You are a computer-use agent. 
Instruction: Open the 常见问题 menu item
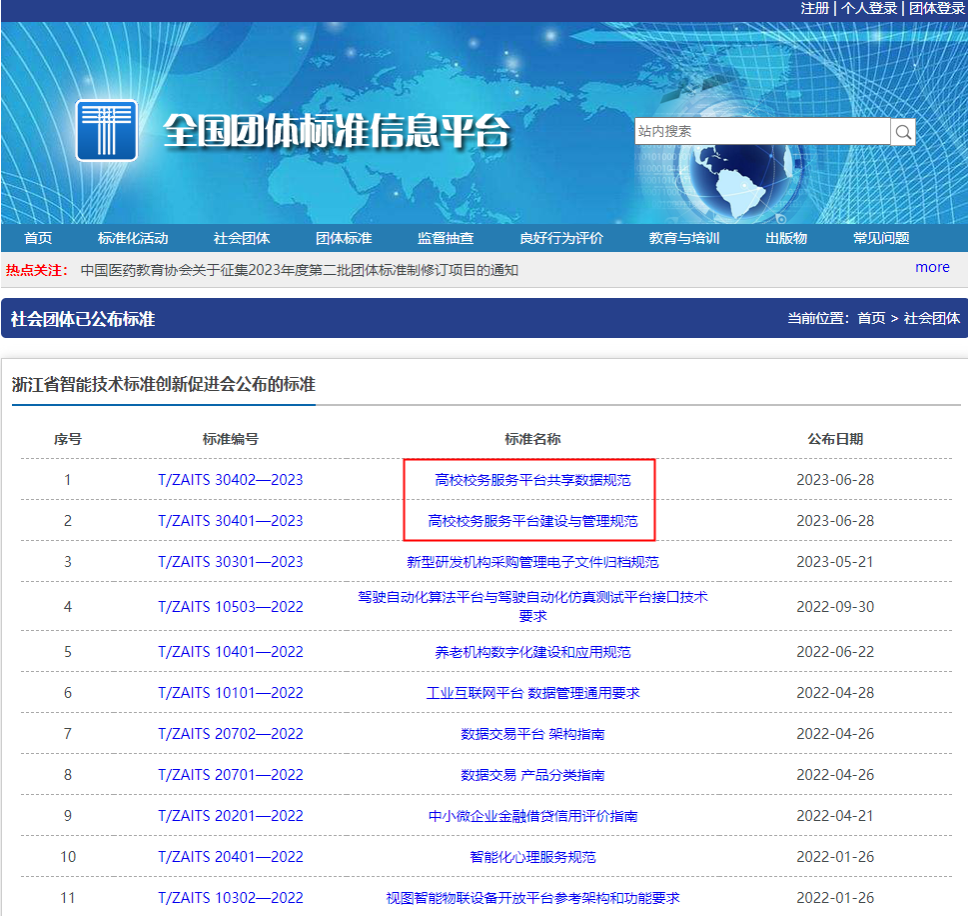pos(881,238)
